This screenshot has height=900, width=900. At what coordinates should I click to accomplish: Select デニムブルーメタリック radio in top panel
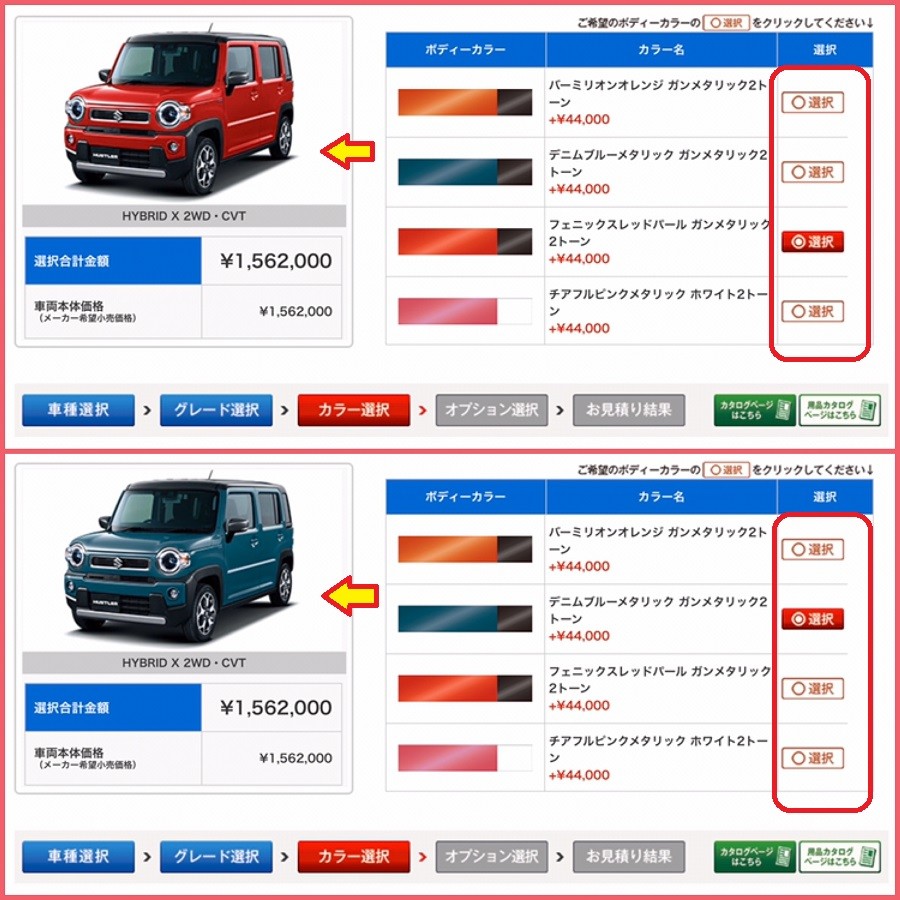(x=812, y=172)
